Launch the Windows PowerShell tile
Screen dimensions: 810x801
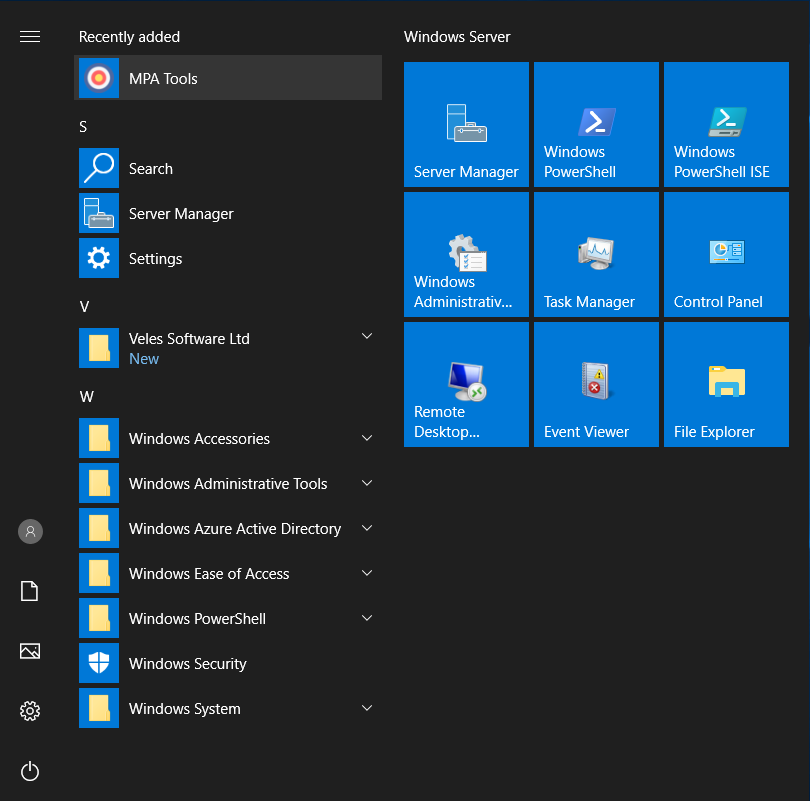click(596, 124)
